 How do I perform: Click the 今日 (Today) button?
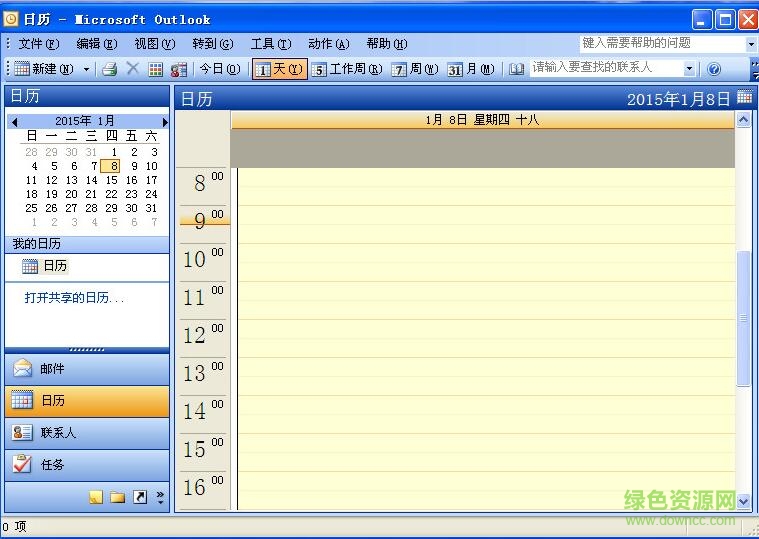tap(219, 69)
